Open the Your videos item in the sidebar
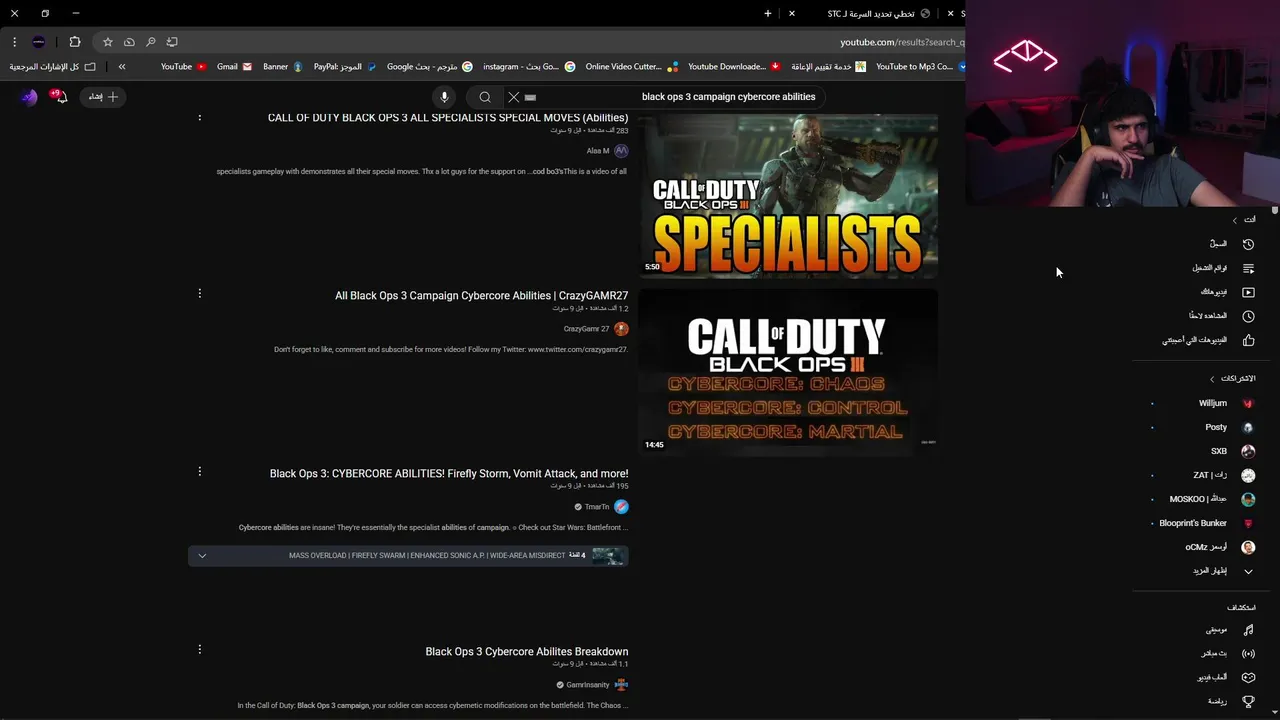Screen dimensions: 1280x720 pos(1226,292)
